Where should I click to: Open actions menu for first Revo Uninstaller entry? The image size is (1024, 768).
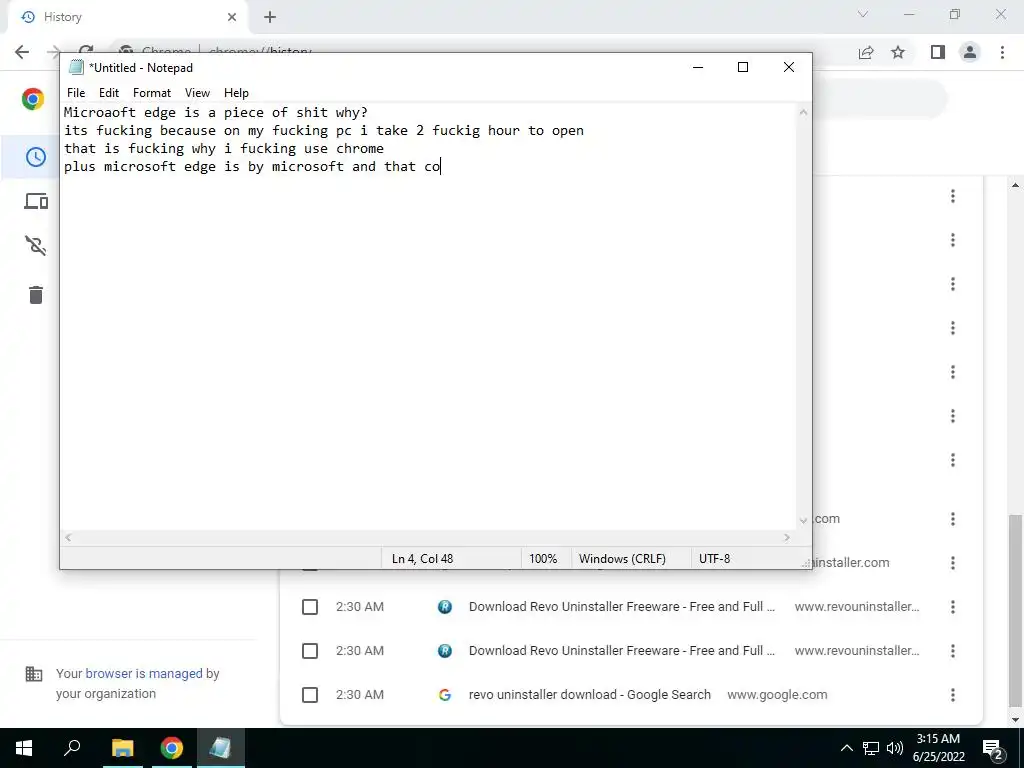[x=953, y=607]
